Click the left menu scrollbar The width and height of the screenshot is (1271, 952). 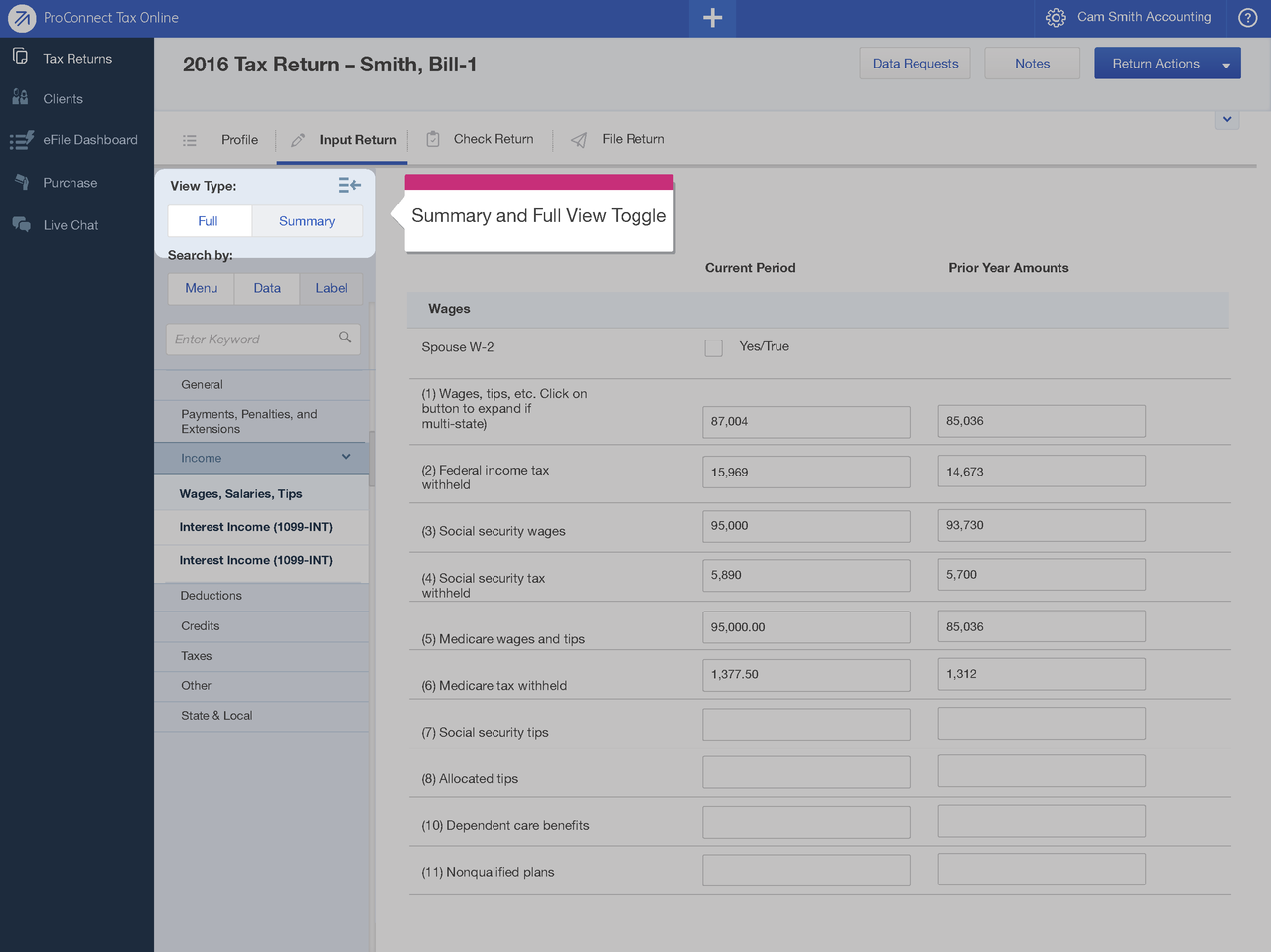372,459
